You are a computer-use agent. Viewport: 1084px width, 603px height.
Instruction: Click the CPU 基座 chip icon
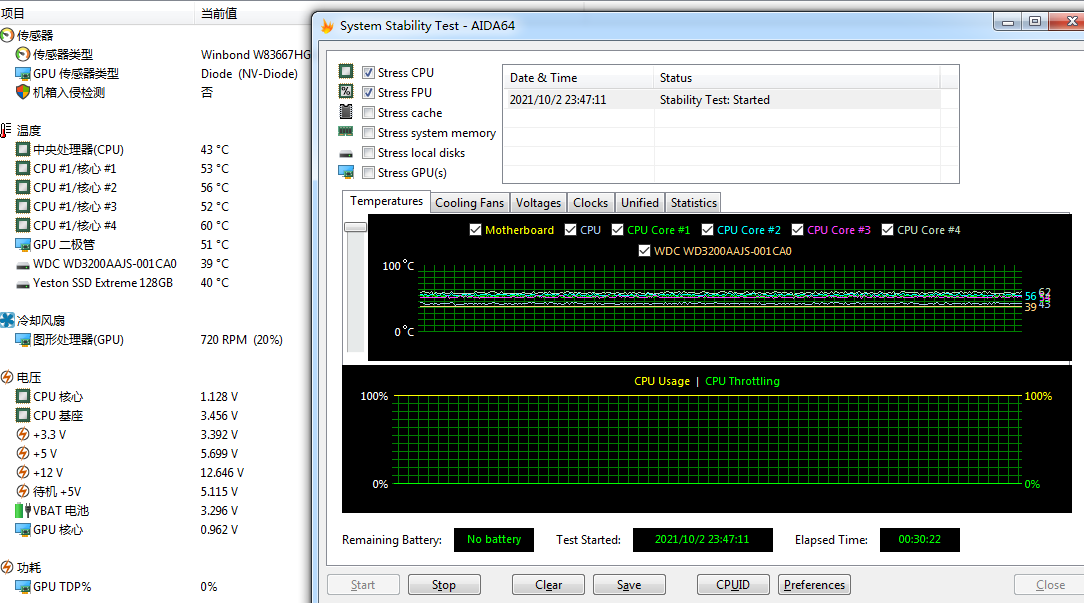coord(23,416)
